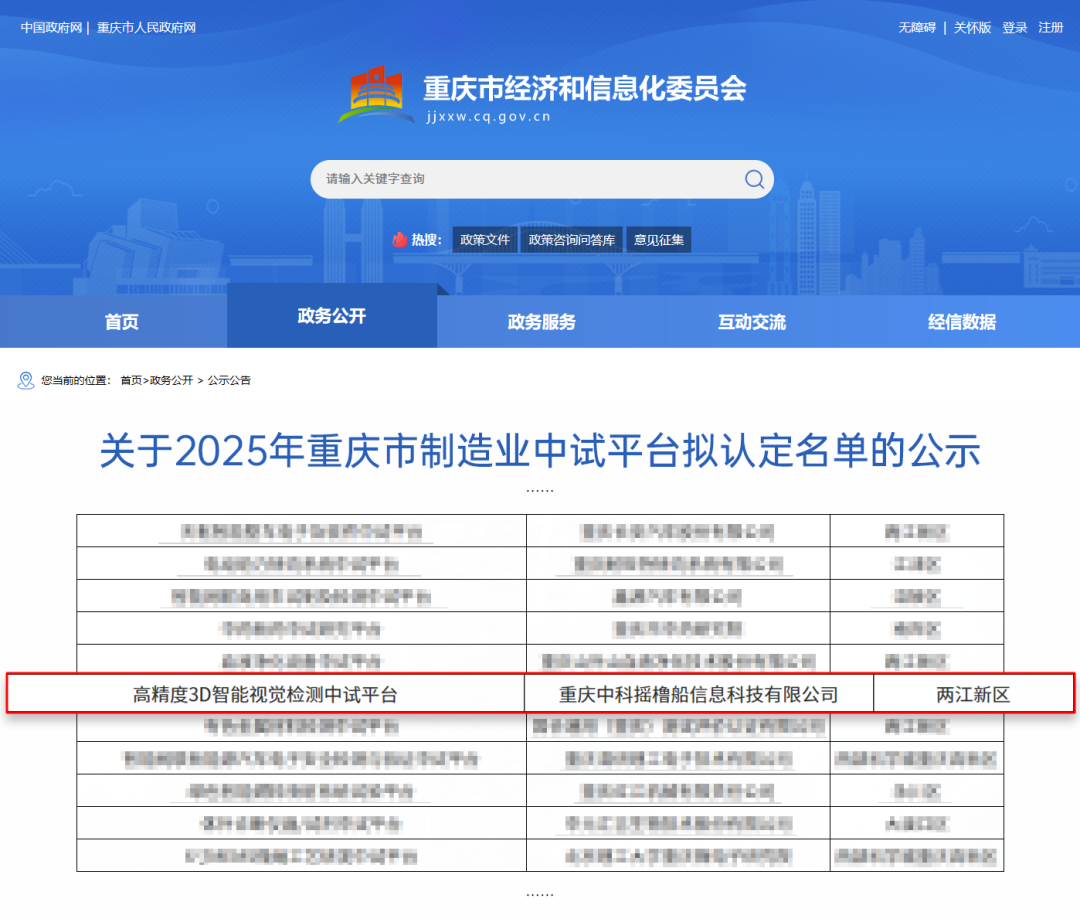1080x919 pixels.
Task: Click the 注册 register link
Action: click(x=1051, y=27)
